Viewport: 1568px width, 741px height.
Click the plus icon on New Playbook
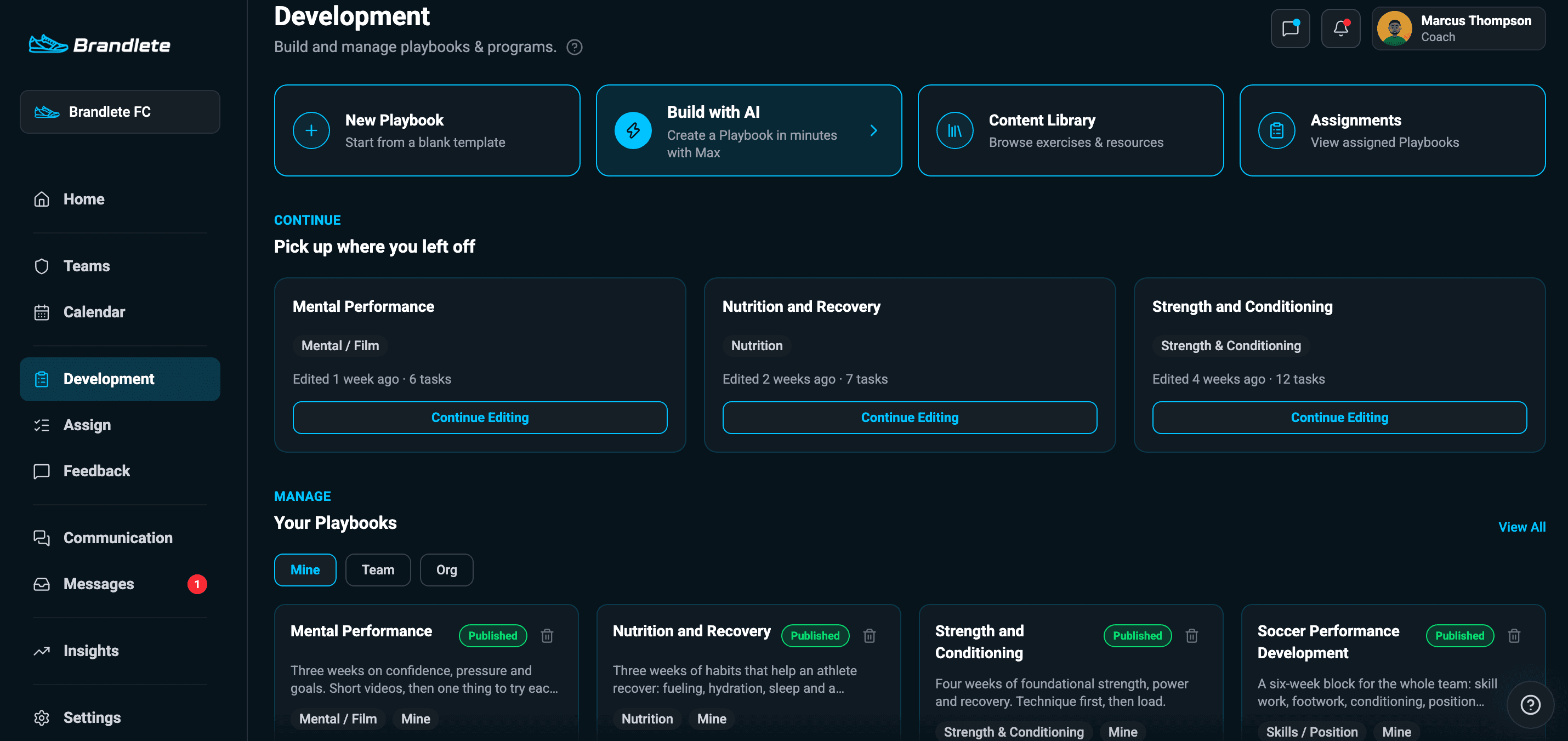(x=311, y=130)
